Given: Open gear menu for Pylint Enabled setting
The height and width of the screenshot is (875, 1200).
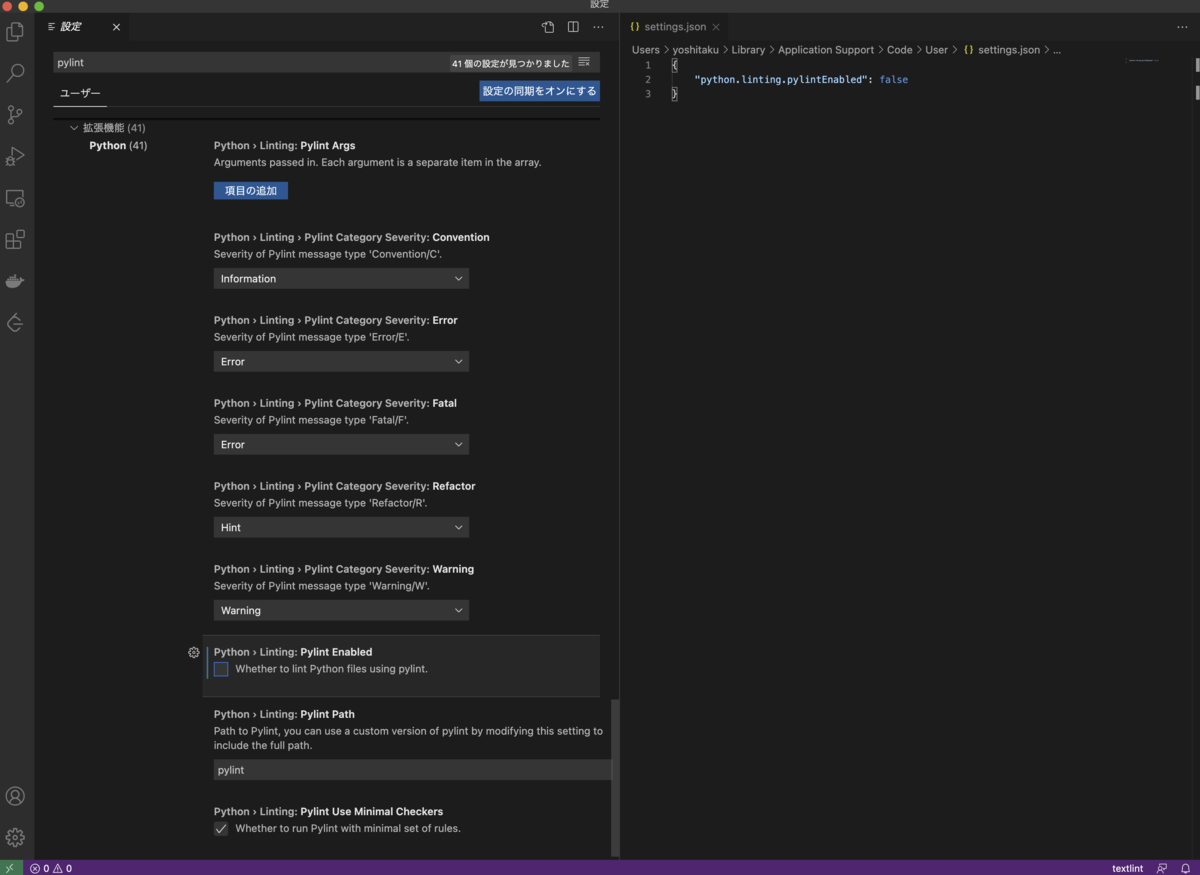Looking at the screenshot, I should (194, 652).
